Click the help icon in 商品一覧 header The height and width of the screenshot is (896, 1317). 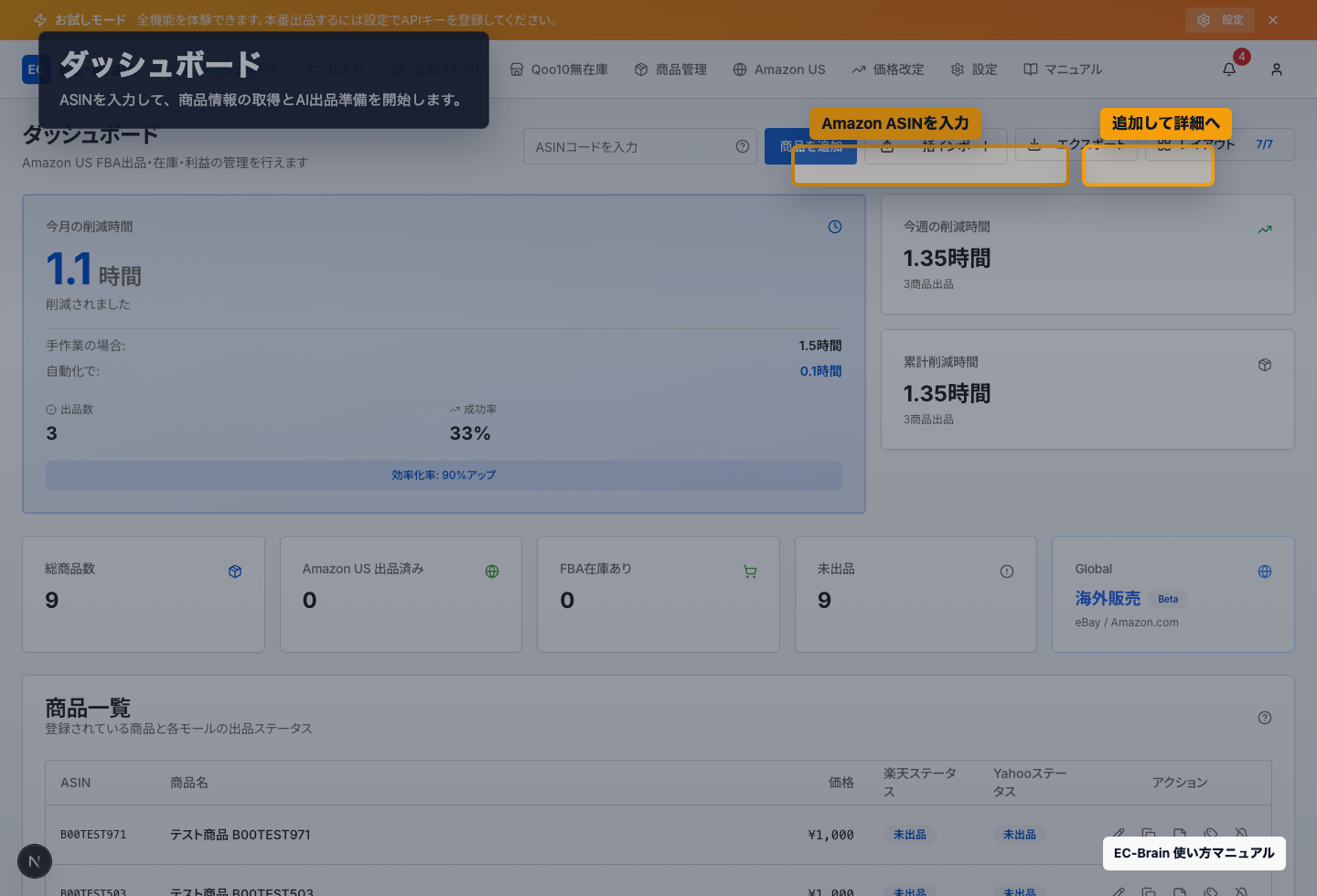click(x=1265, y=718)
